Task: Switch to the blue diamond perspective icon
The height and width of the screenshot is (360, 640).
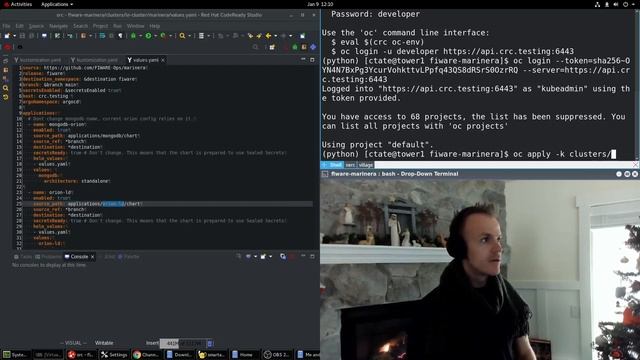Action: [x=313, y=47]
